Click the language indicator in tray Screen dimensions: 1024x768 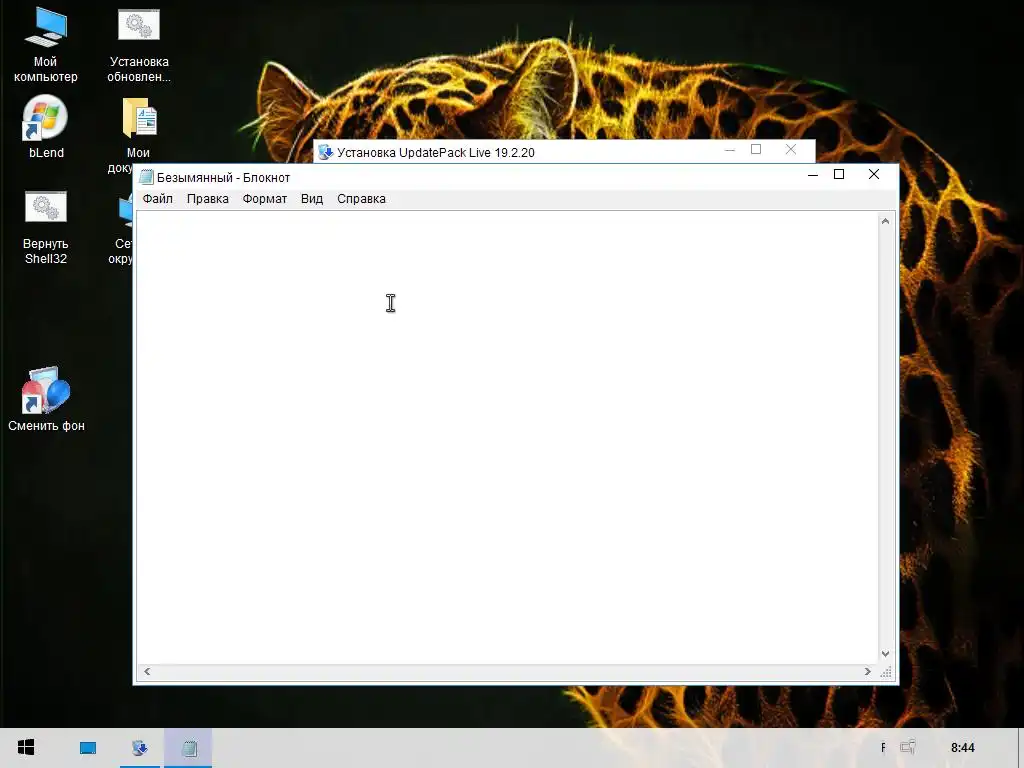pos(883,747)
